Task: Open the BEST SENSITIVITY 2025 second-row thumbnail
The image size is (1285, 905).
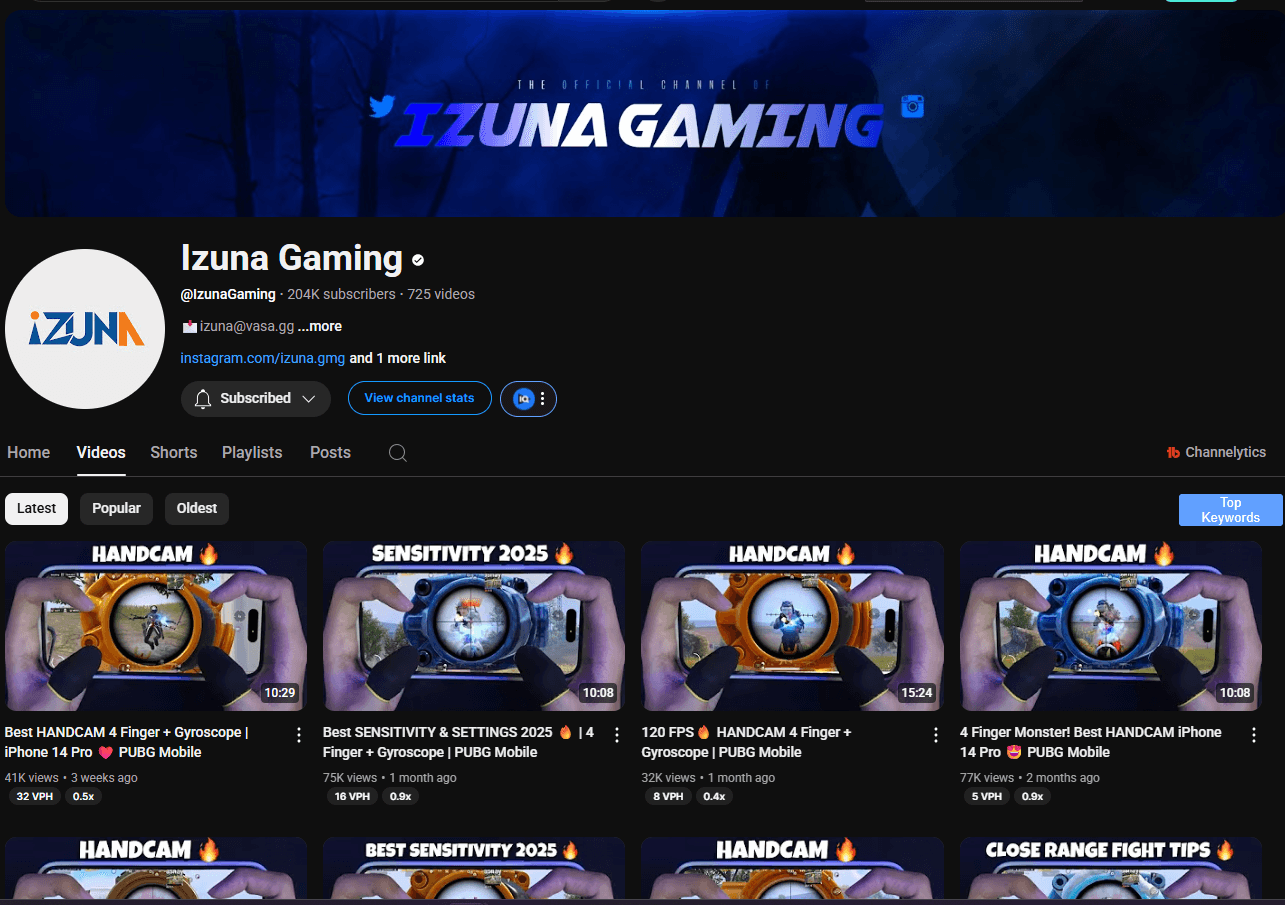Action: tap(474, 867)
